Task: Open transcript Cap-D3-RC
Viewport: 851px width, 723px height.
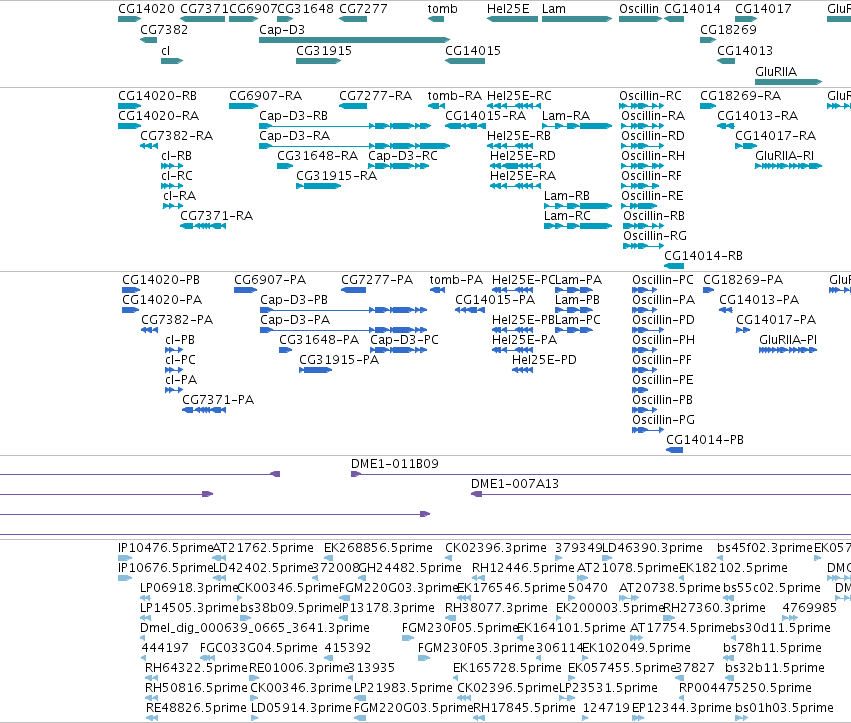Action: click(x=398, y=166)
